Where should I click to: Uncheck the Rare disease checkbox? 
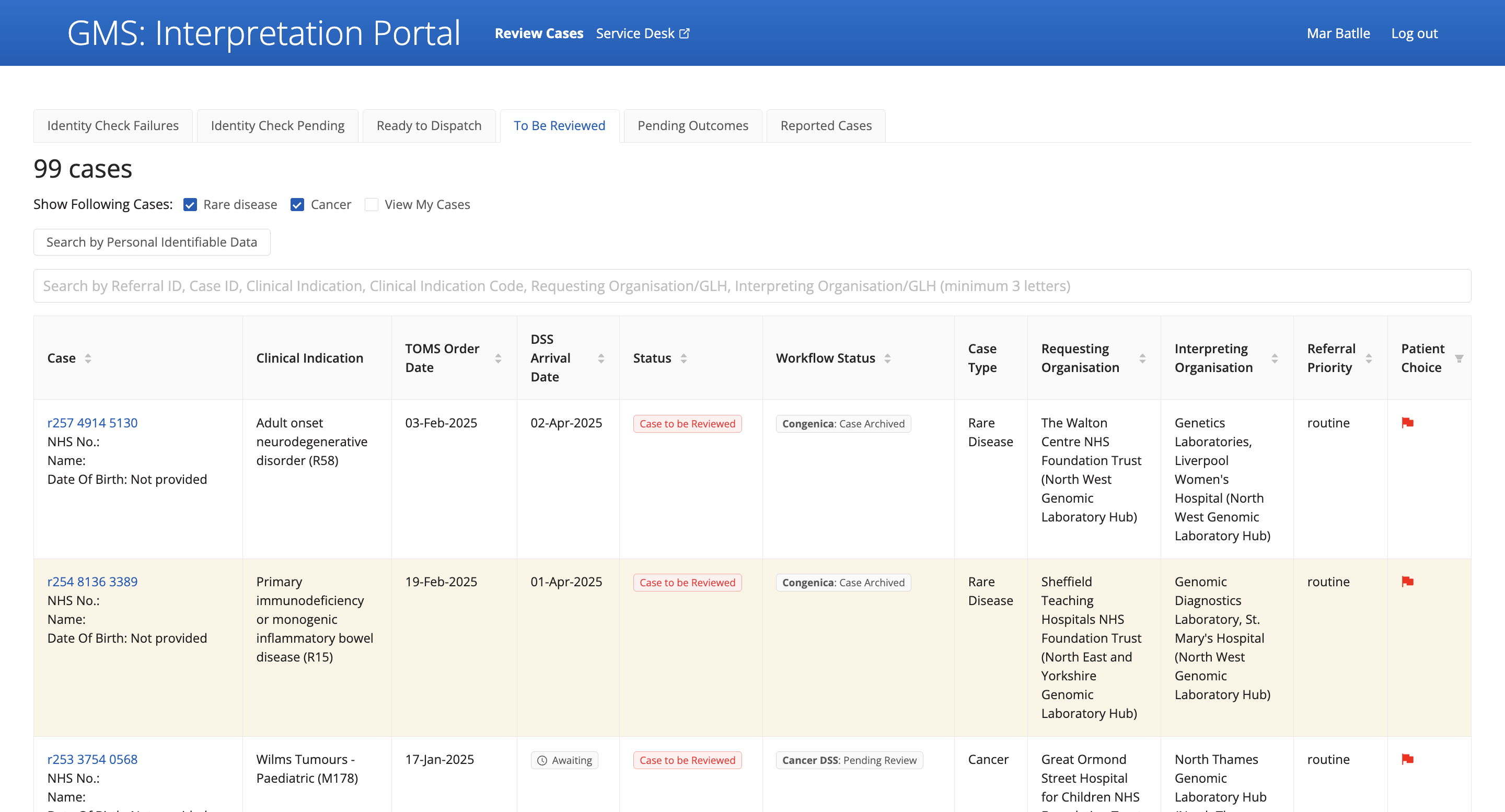[x=190, y=204]
